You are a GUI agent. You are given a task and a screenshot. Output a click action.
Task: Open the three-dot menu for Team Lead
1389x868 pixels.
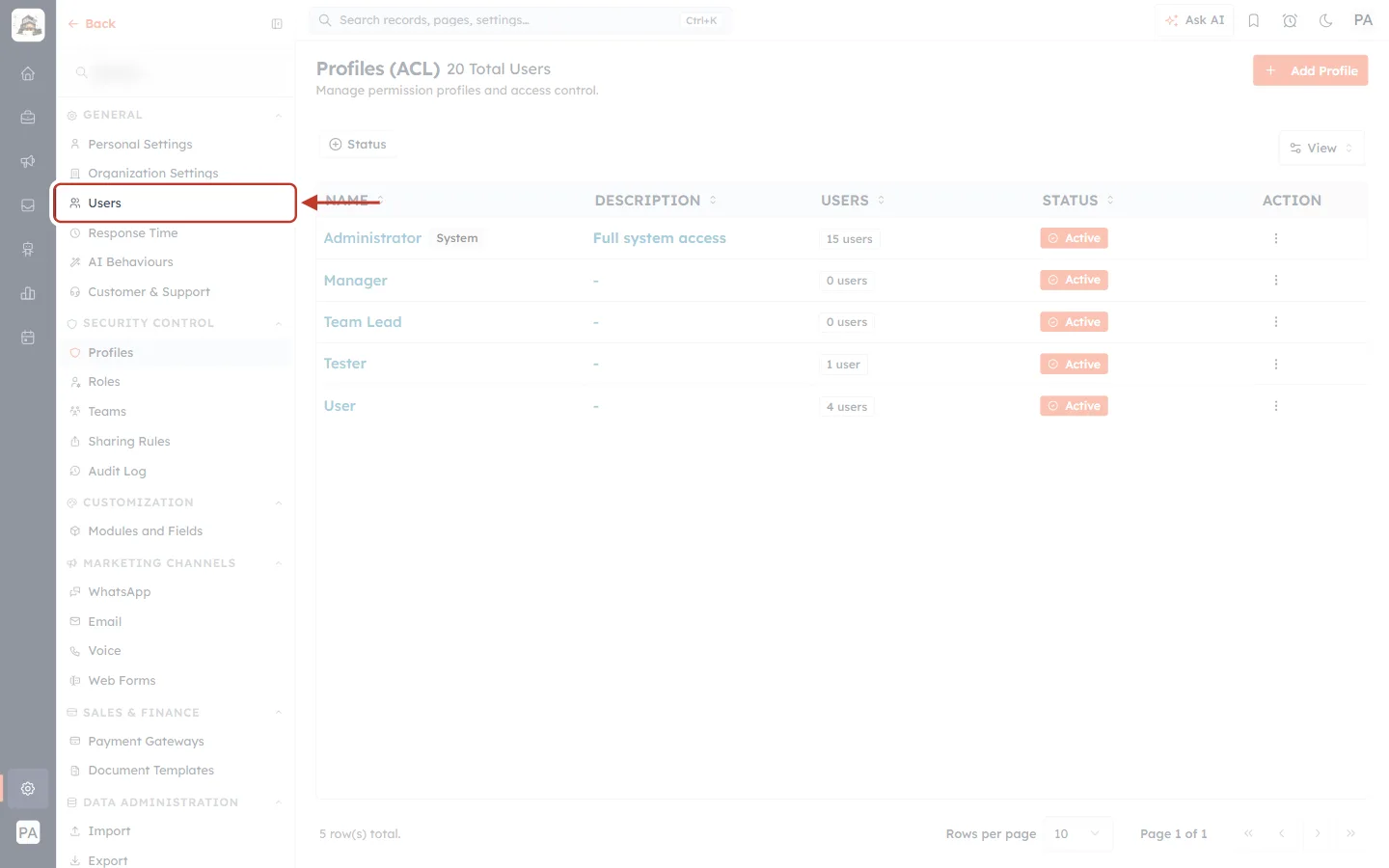point(1275,322)
